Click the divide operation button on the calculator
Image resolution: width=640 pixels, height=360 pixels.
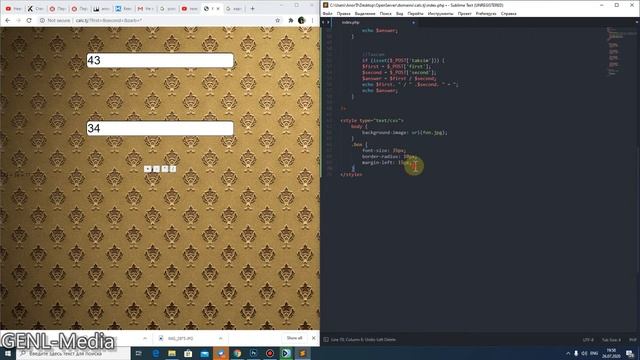[x=173, y=169]
